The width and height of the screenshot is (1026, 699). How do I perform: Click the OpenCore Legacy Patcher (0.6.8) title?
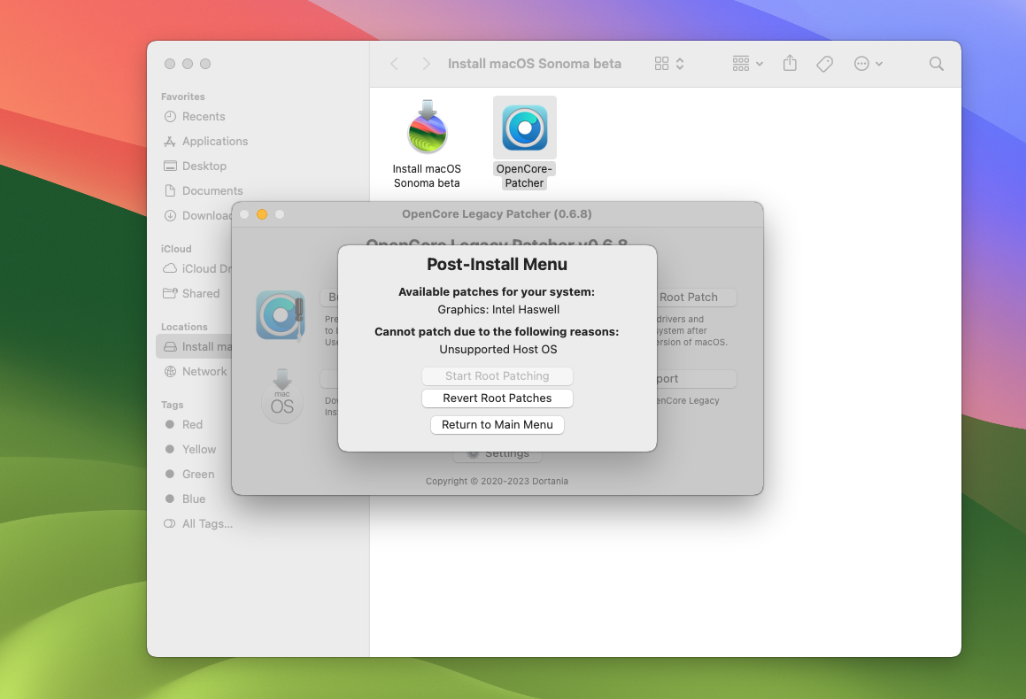497,214
